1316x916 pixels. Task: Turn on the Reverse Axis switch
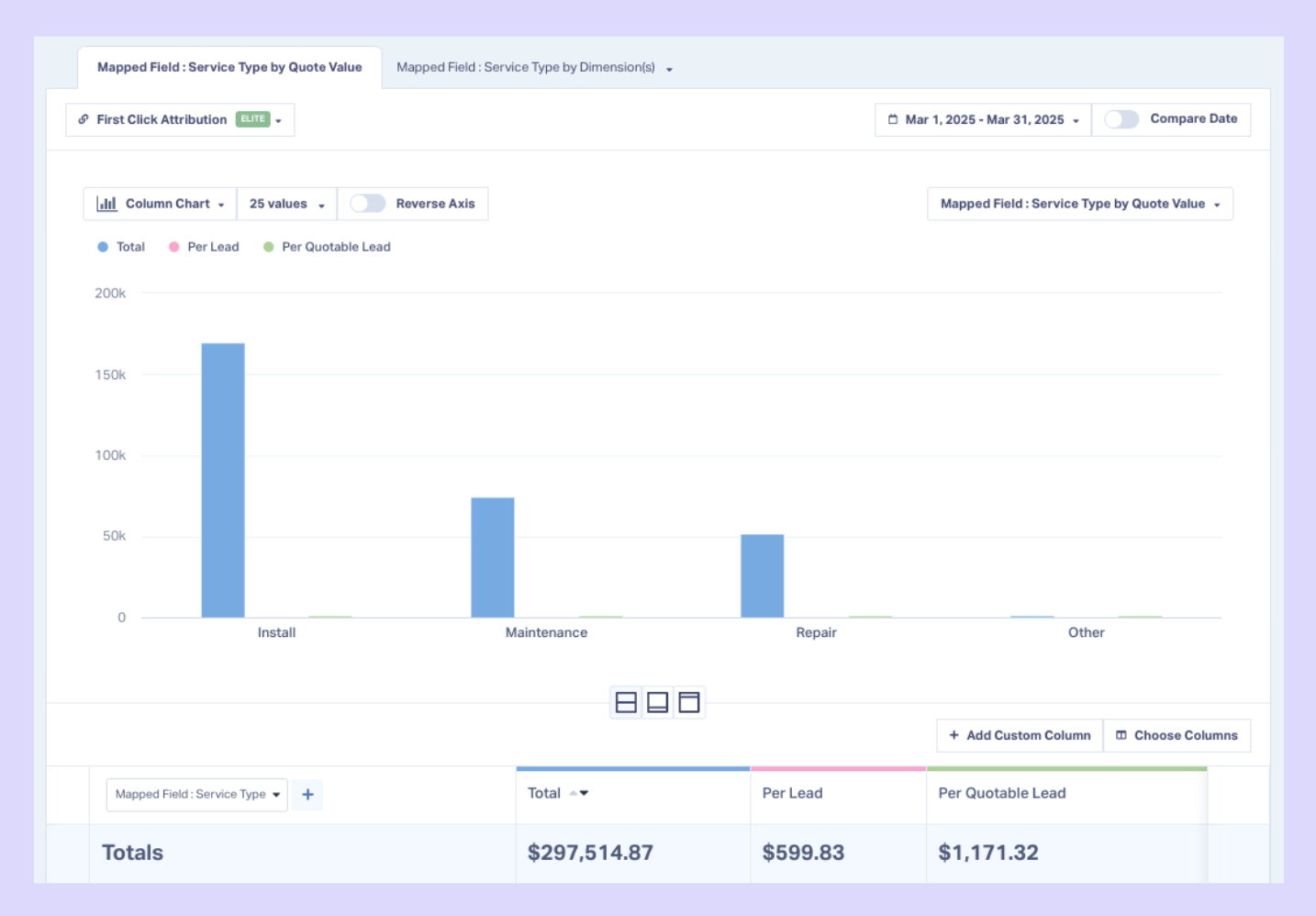click(x=367, y=204)
